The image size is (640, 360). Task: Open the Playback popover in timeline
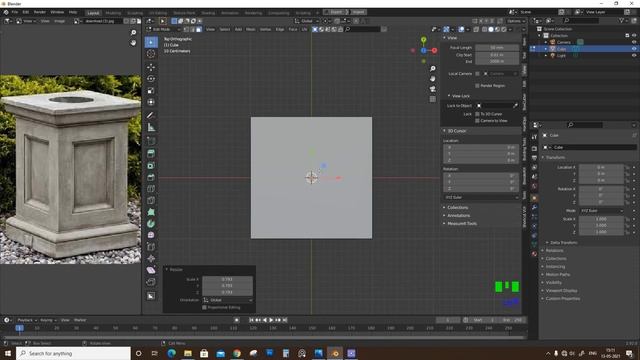click(27, 320)
